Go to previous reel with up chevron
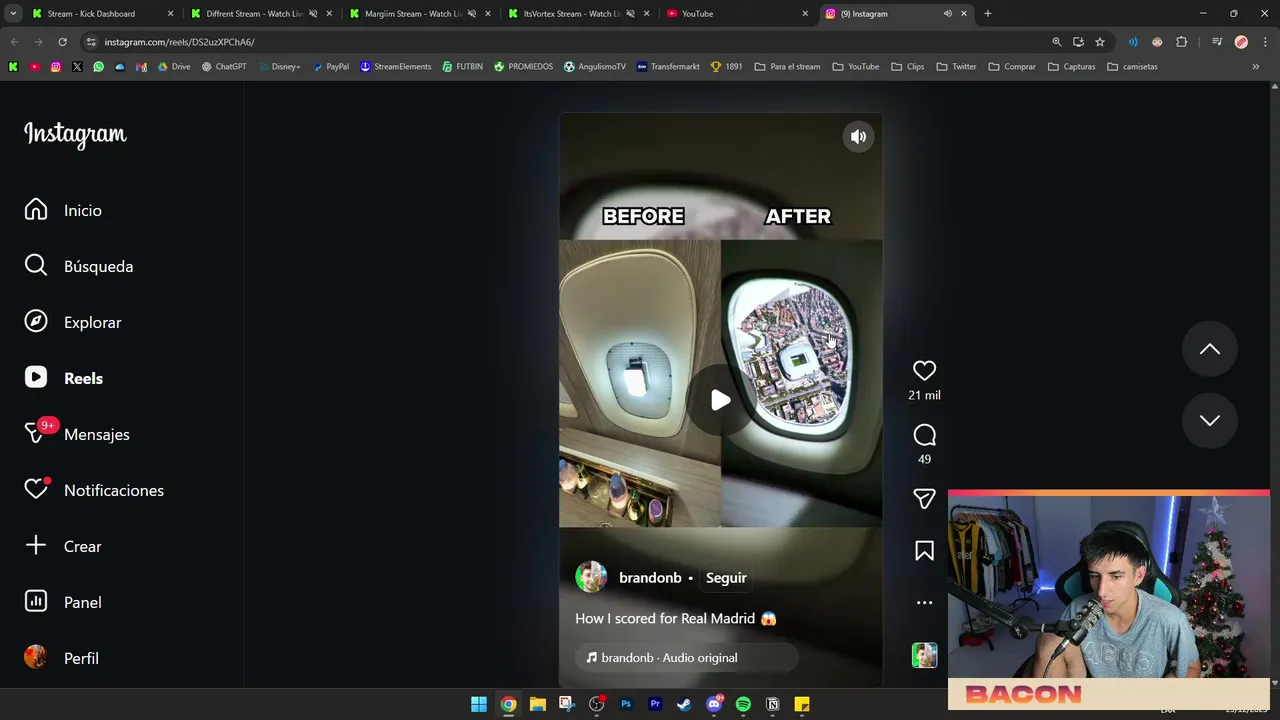Image resolution: width=1280 pixels, height=720 pixels. click(1210, 349)
